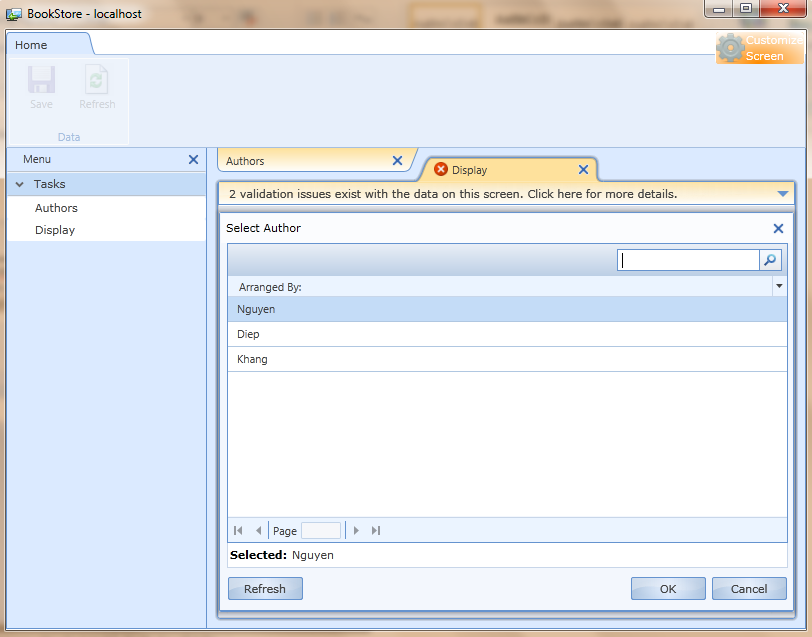Go to previous page arrow
Viewport: 812px width, 637px height.
pyautogui.click(x=259, y=531)
